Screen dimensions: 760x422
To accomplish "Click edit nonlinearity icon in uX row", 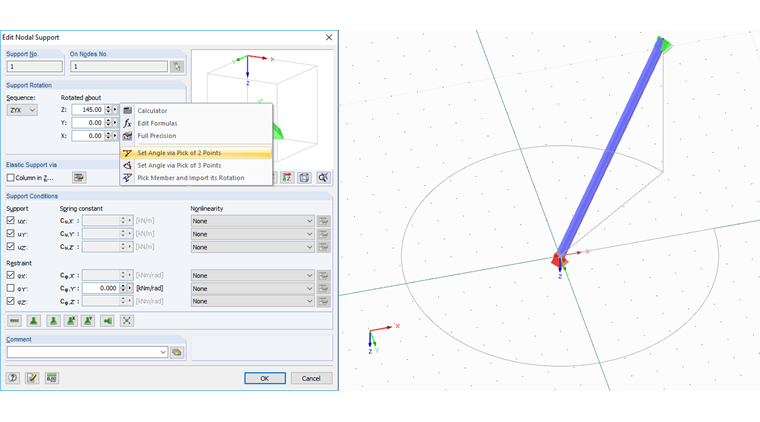I will coord(323,221).
